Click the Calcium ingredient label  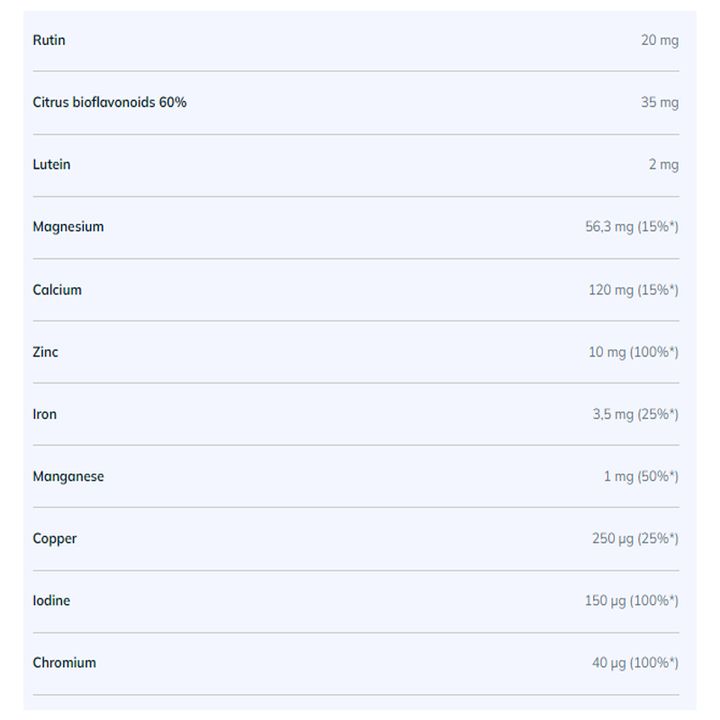[57, 290]
